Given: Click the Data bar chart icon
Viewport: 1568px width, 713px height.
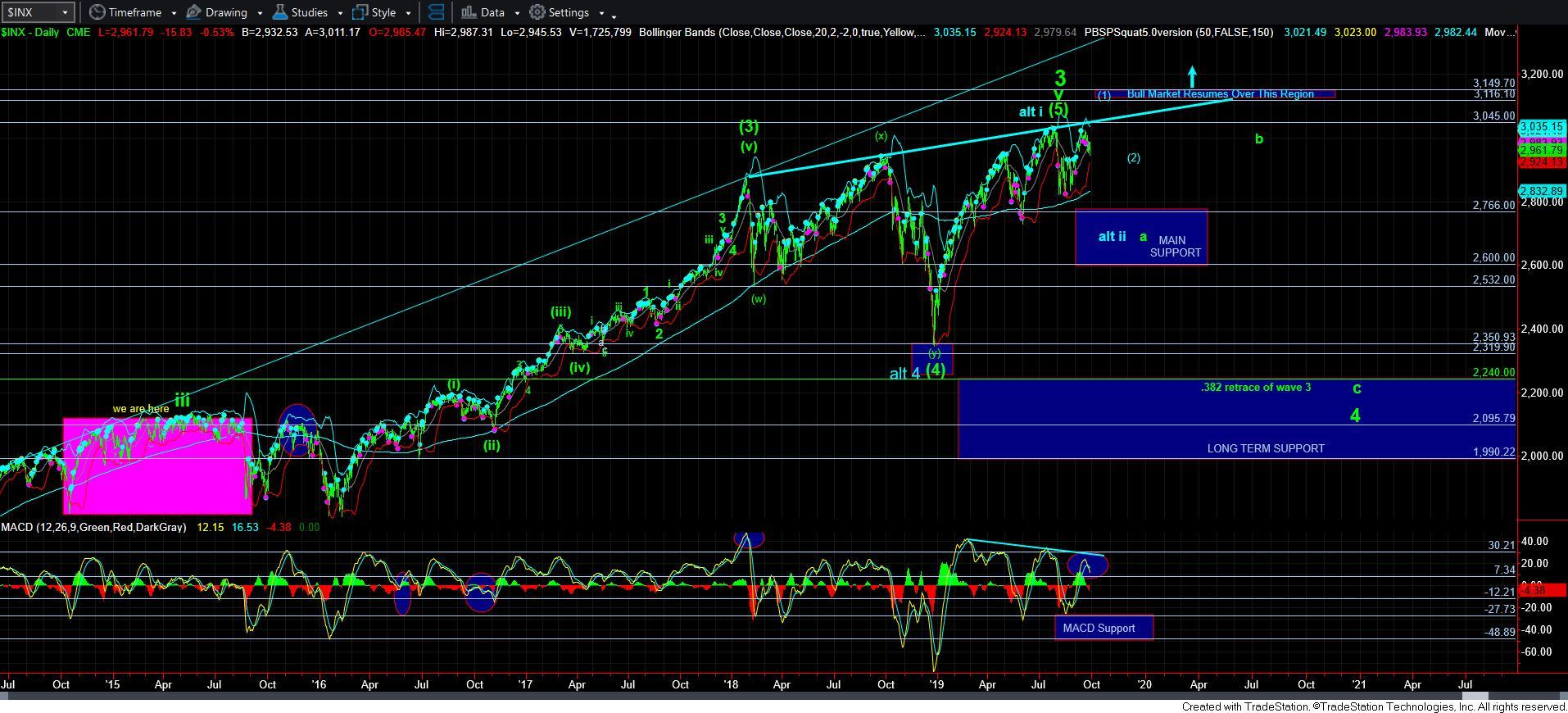Looking at the screenshot, I should [x=469, y=12].
